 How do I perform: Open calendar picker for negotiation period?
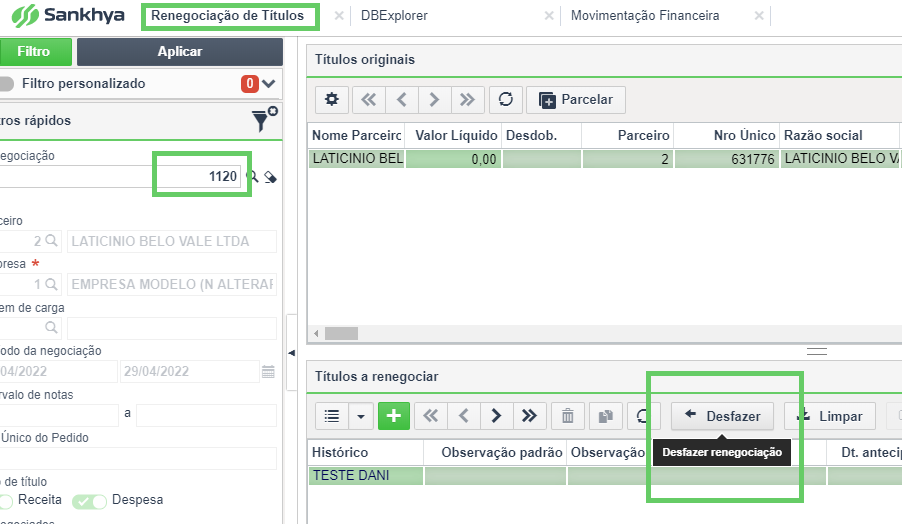268,372
